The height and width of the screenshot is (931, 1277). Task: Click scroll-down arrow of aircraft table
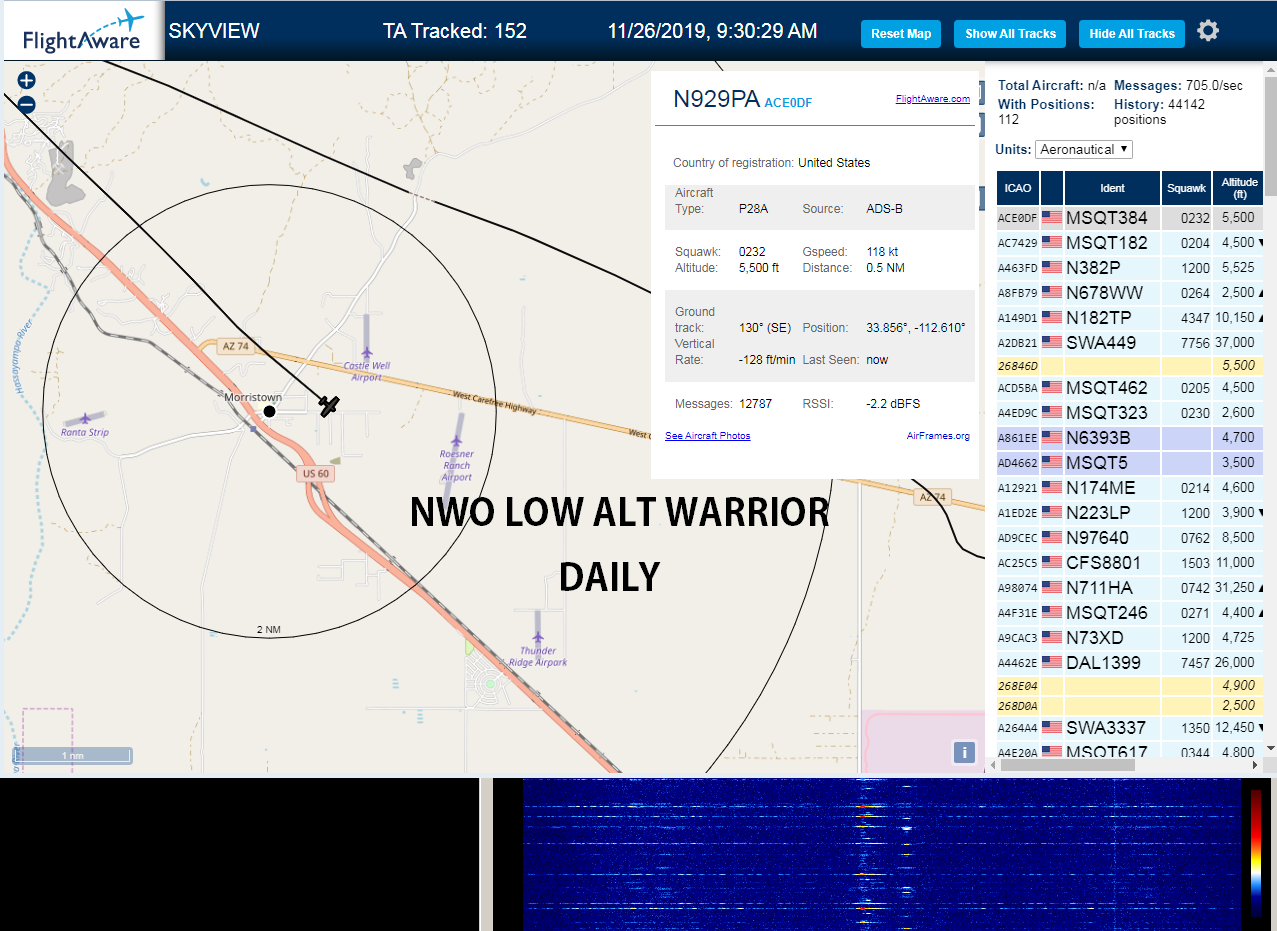click(x=1270, y=747)
